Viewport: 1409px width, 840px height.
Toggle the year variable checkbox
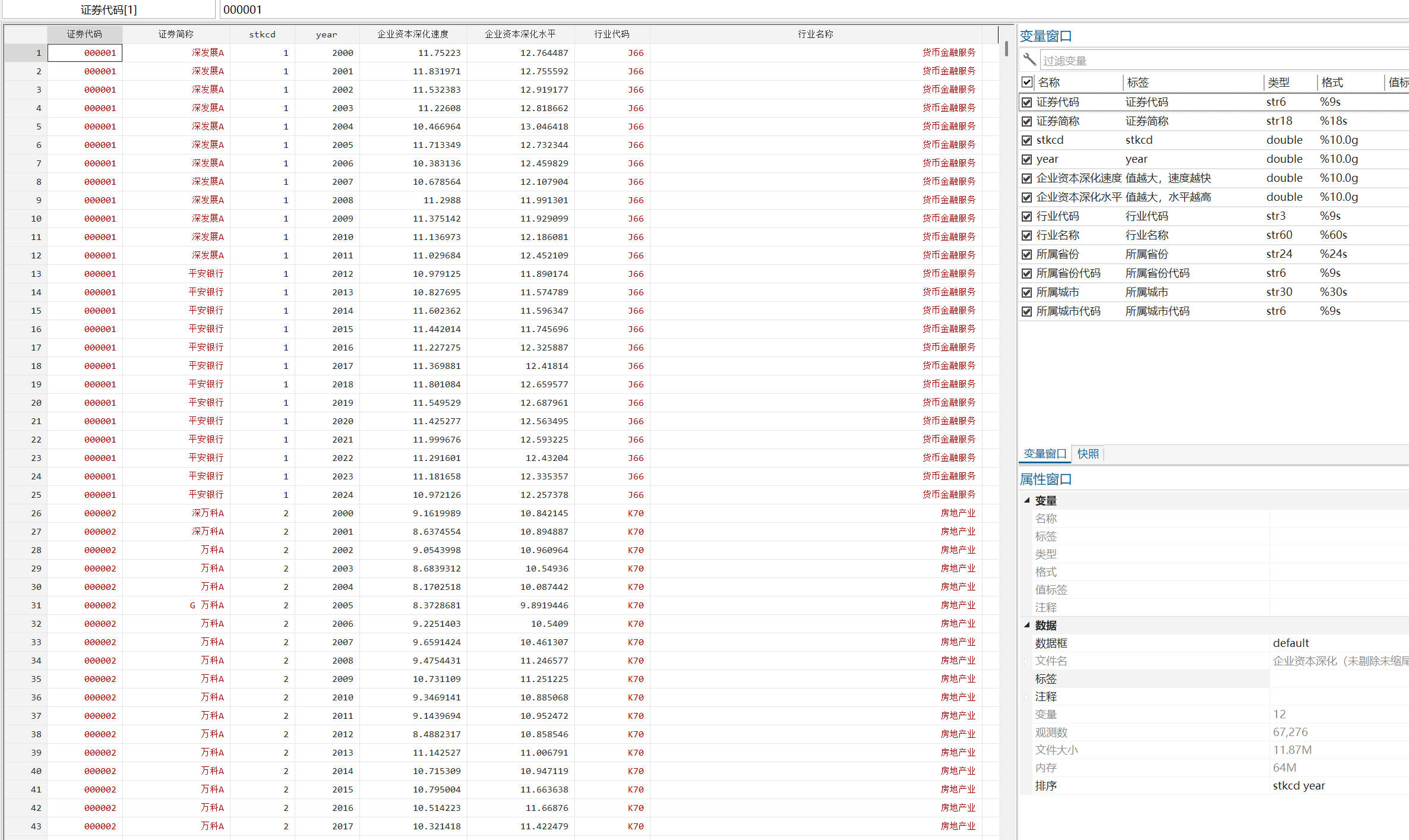(x=1026, y=159)
